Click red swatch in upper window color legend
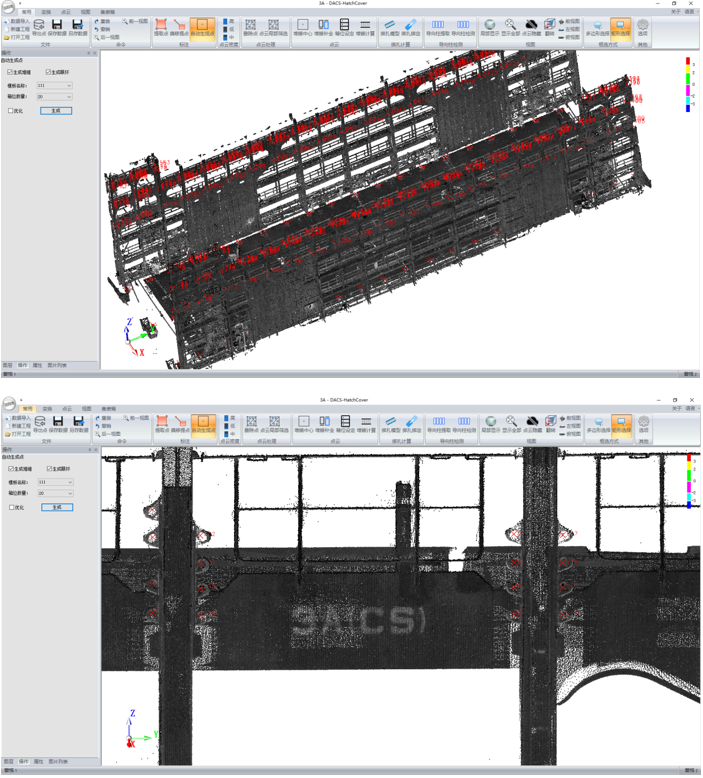This screenshot has height=778, width=703. click(x=688, y=62)
